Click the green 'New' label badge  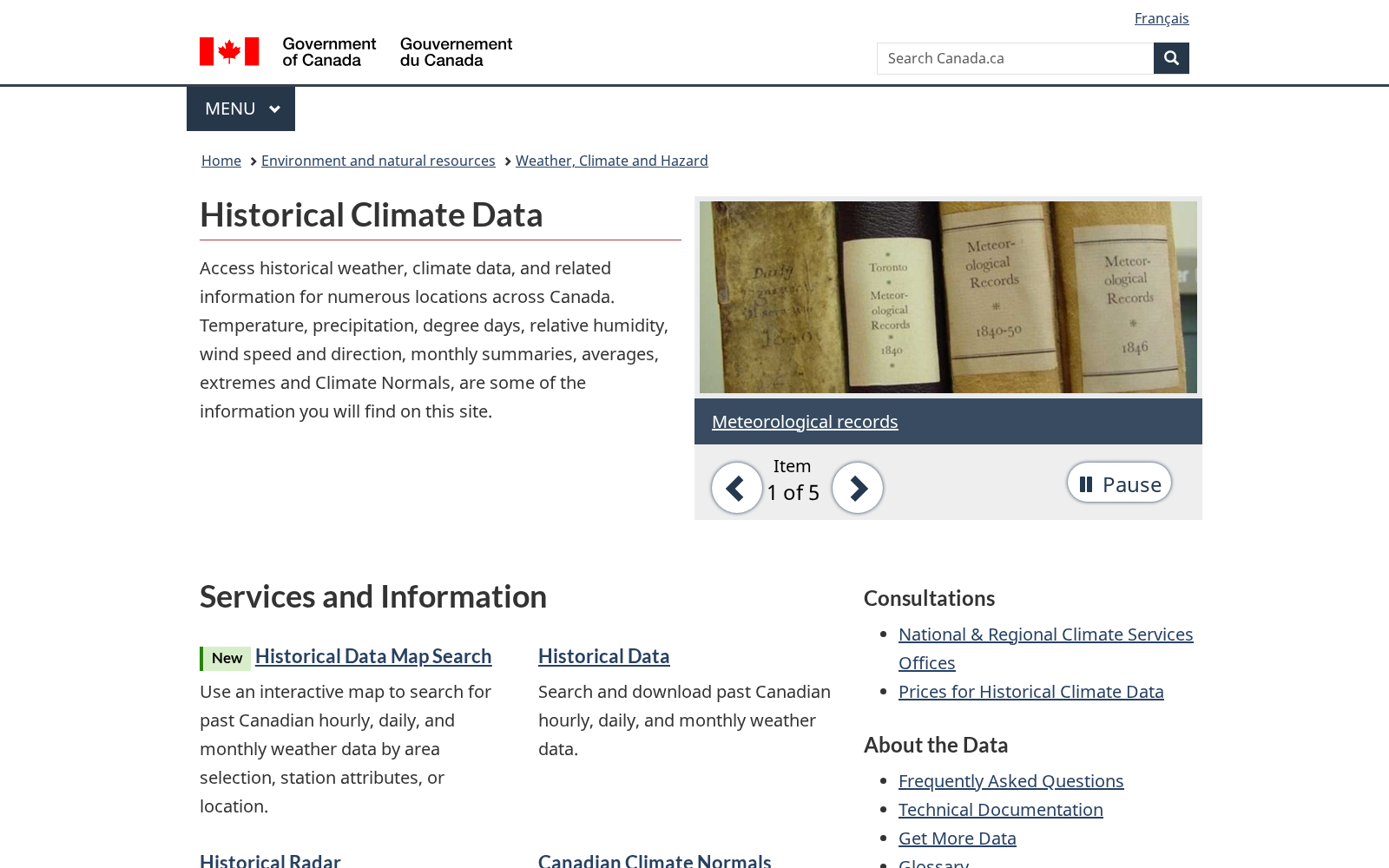(226, 658)
